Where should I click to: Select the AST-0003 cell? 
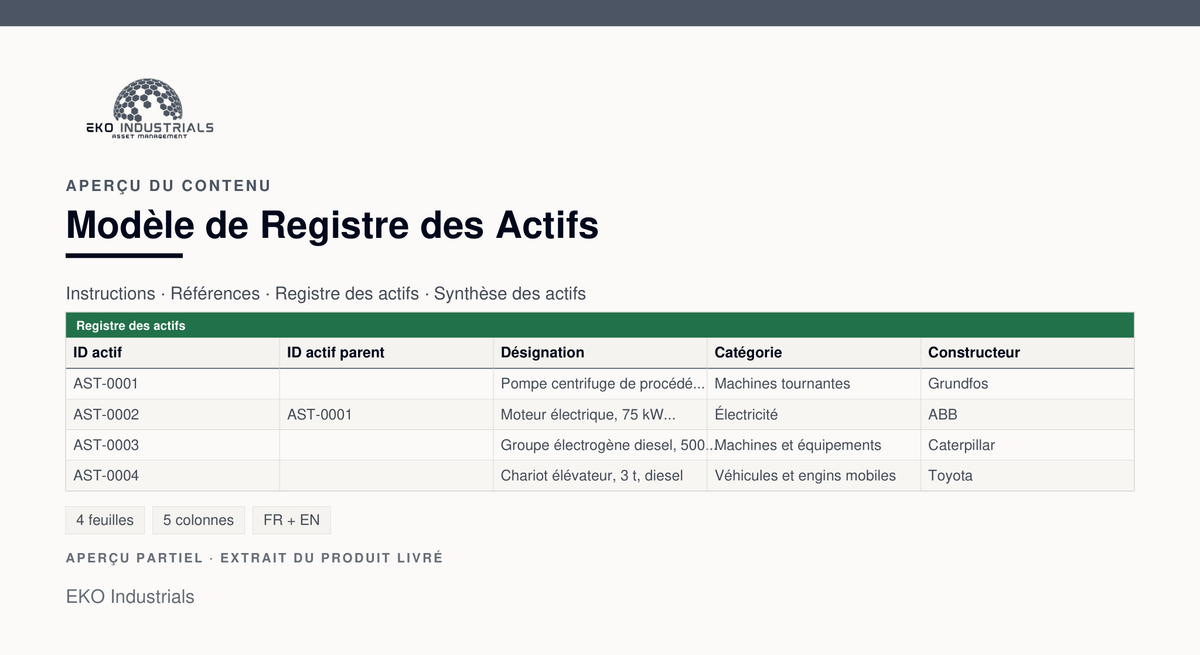173,445
